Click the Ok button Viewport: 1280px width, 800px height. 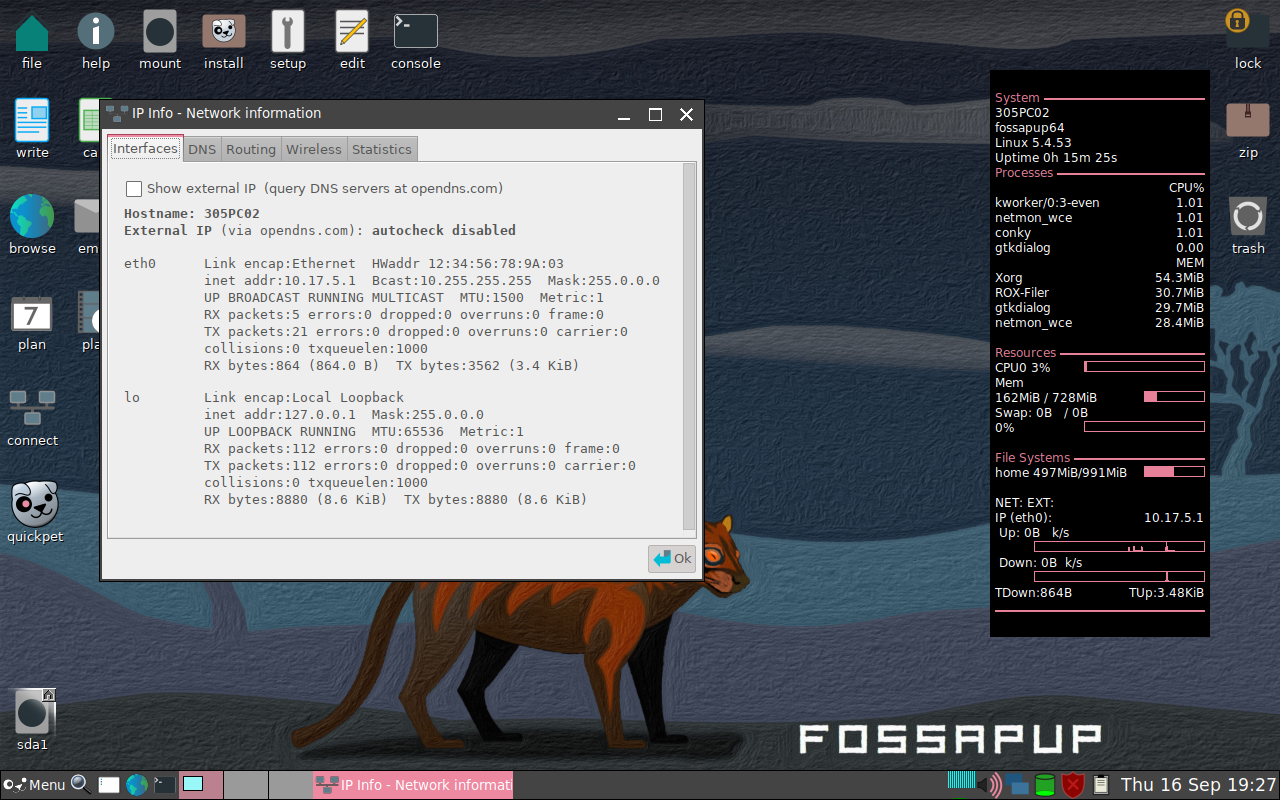coord(672,559)
